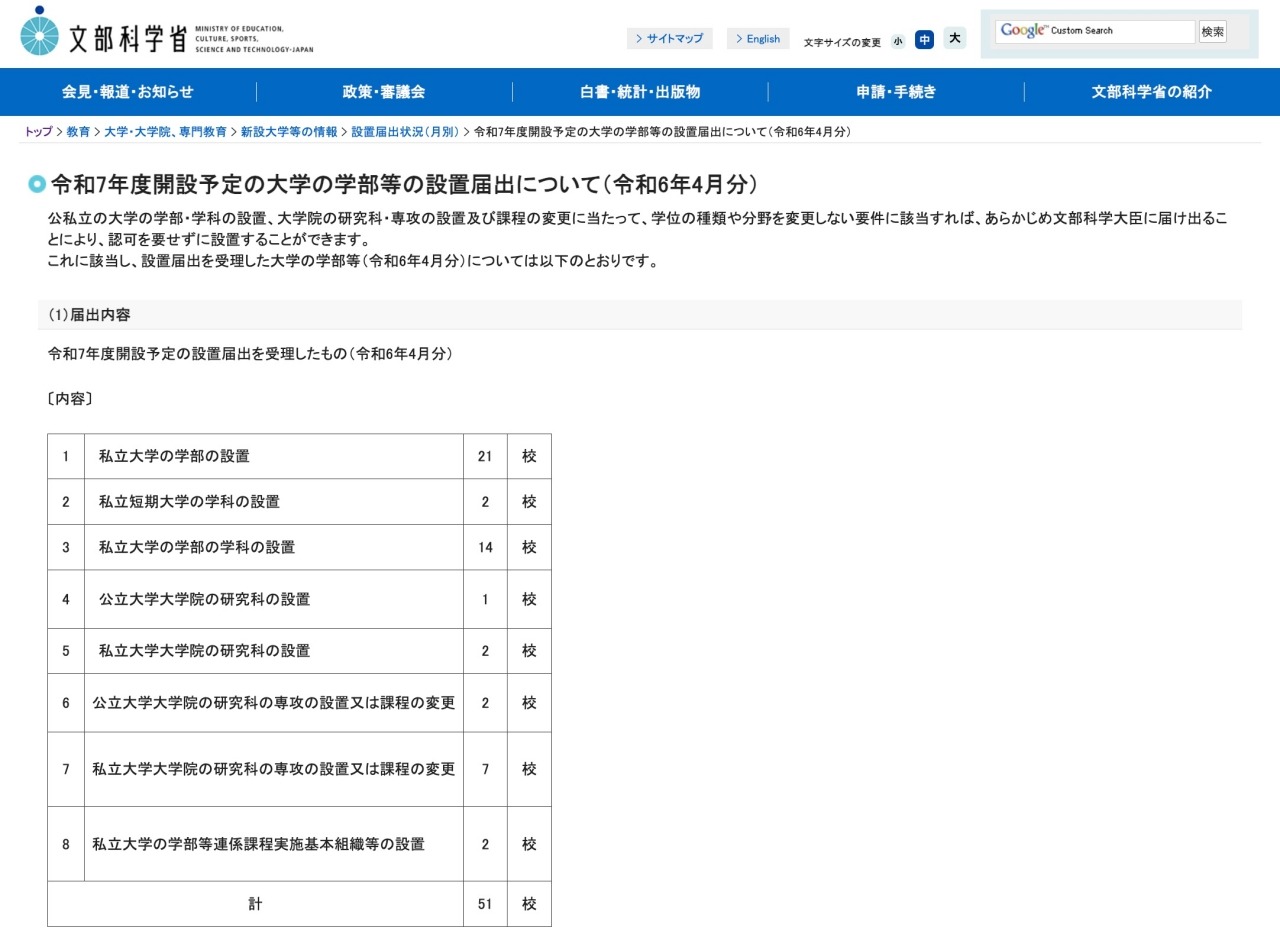Select table row 私立大学の学部の学科の設置
1280x950 pixels.
click(x=299, y=548)
